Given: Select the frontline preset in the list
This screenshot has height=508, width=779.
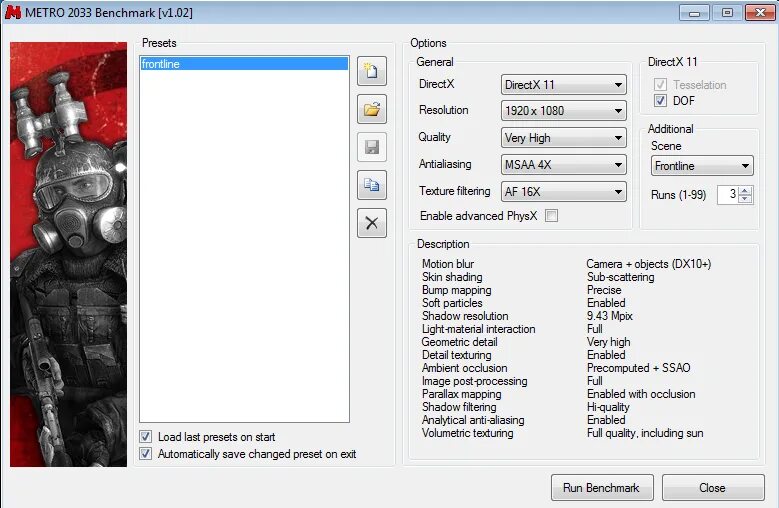Looking at the screenshot, I should pos(244,64).
